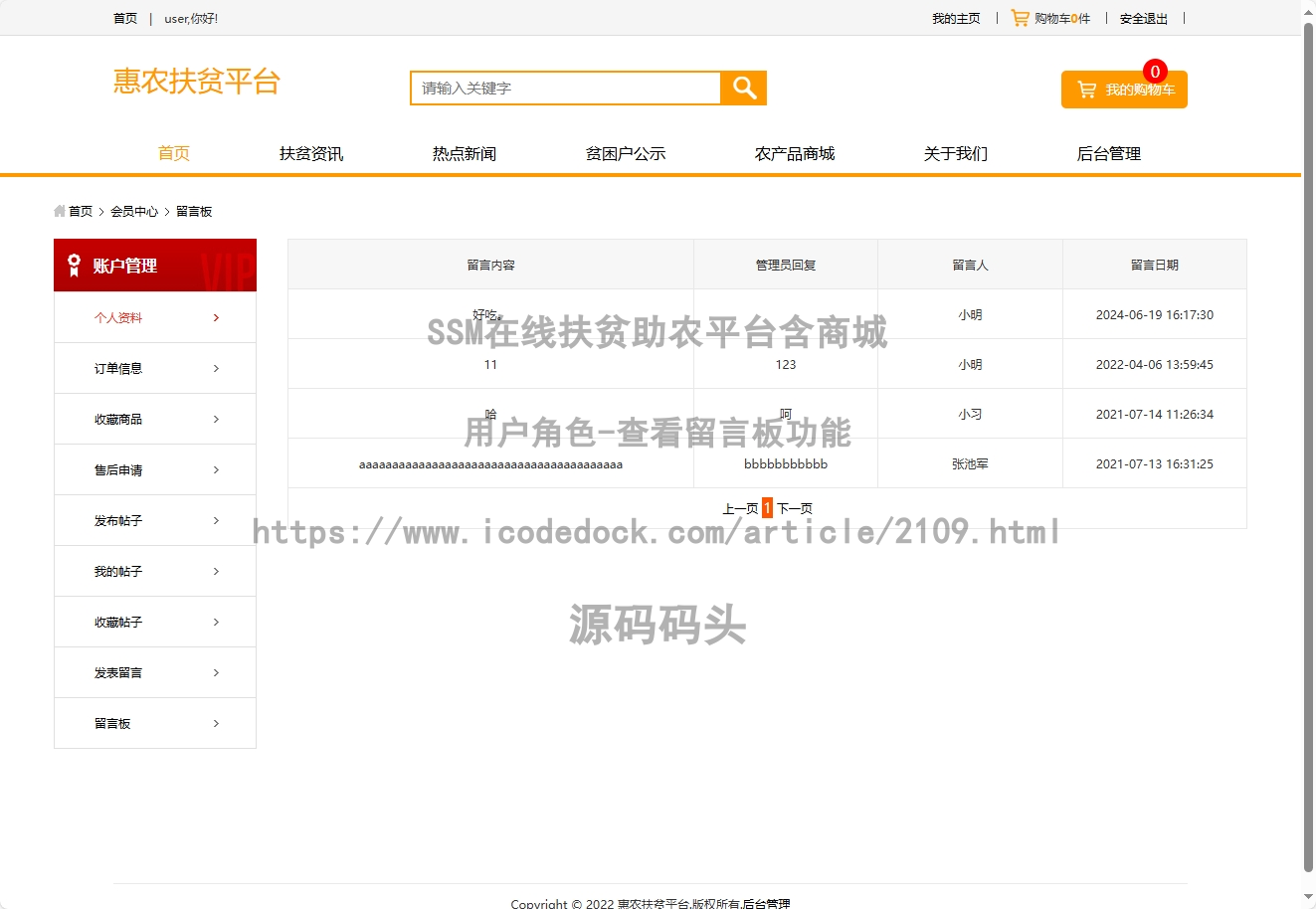Click the reply cell 123
The width and height of the screenshot is (1316, 909).
pos(786,364)
